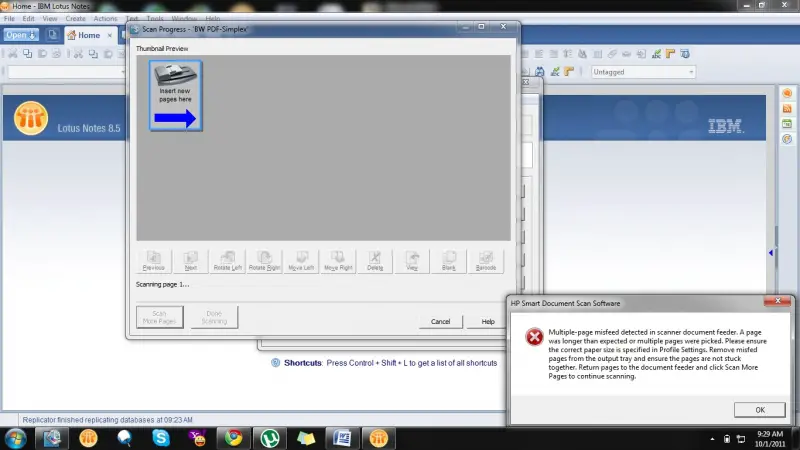Image resolution: width=800 pixels, height=450 pixels.
Task: Open Help in the Scan Progress window
Action: (488, 321)
